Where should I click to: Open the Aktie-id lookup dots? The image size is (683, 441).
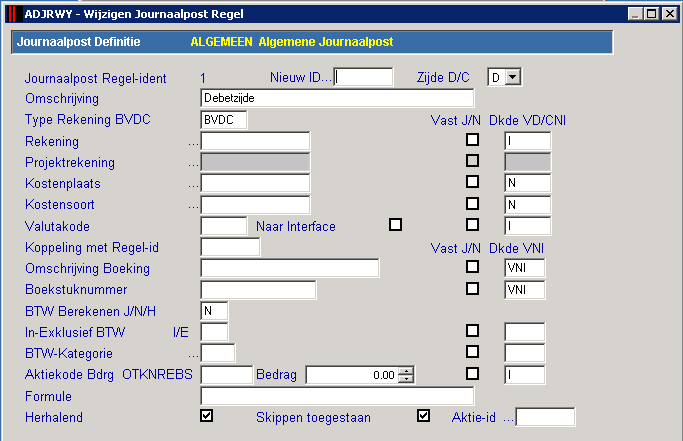(508, 420)
